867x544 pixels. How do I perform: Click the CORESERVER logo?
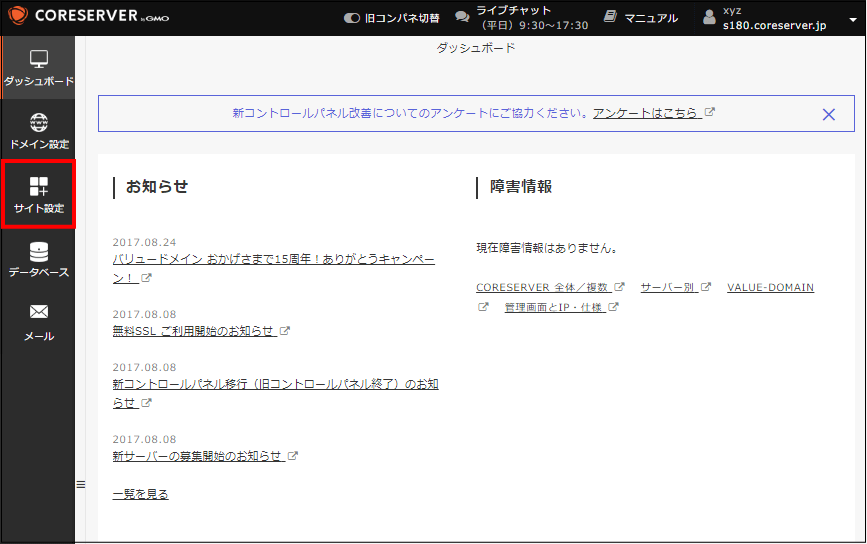(88, 15)
